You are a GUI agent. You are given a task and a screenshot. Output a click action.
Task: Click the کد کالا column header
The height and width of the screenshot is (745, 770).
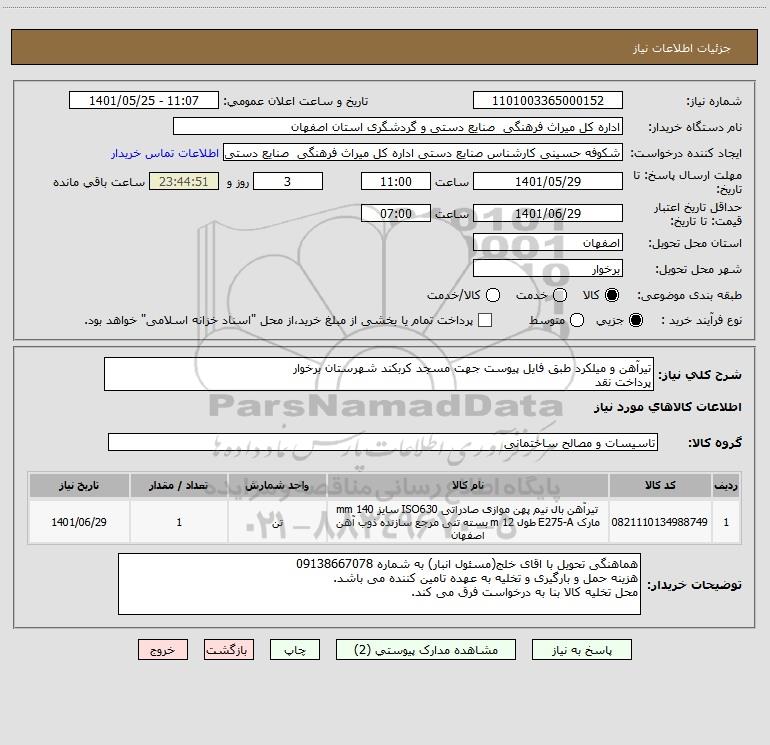(660, 486)
